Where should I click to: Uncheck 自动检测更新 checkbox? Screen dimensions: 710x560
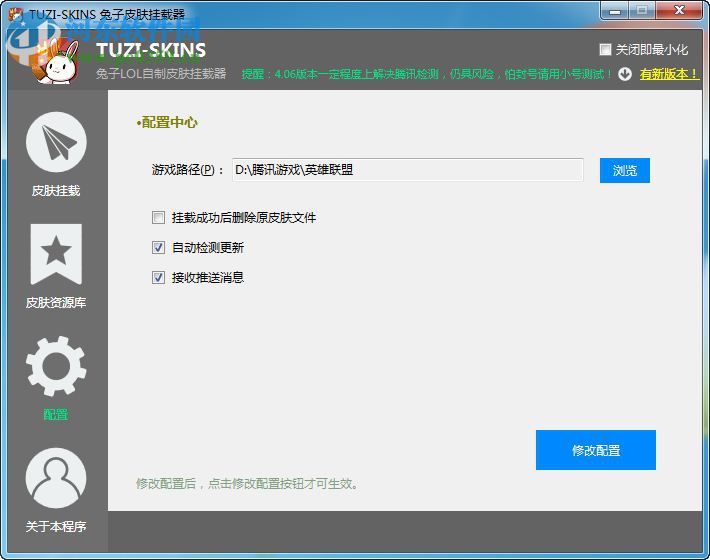tap(158, 248)
